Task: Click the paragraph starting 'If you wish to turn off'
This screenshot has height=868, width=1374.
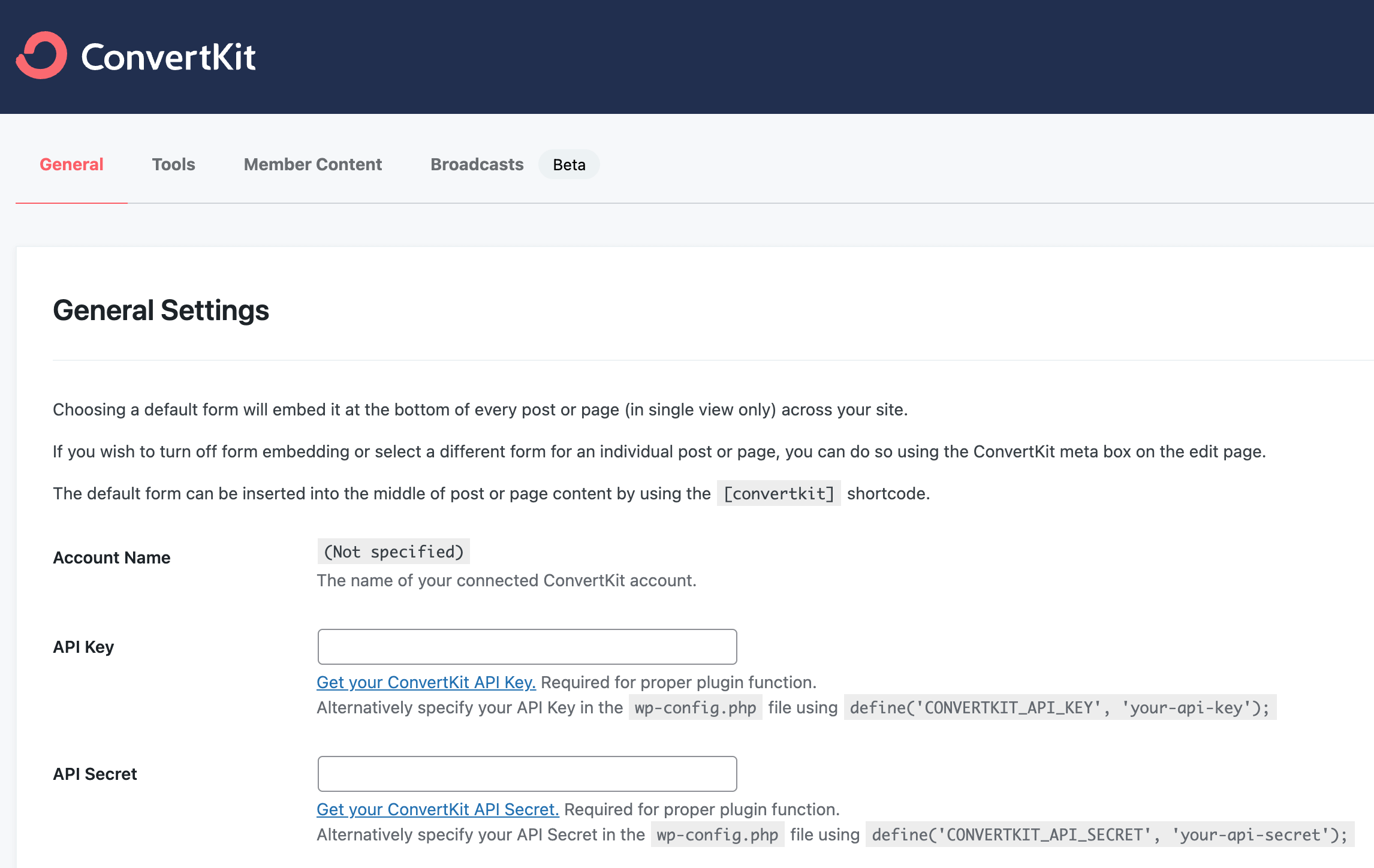Action: pos(659,451)
